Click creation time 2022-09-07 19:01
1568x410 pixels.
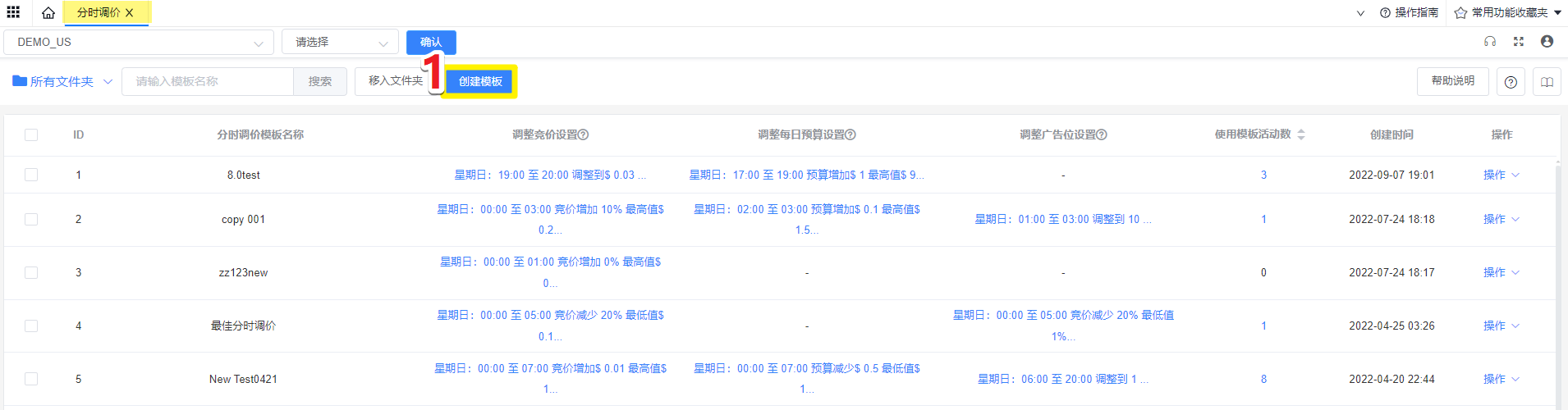1391,175
